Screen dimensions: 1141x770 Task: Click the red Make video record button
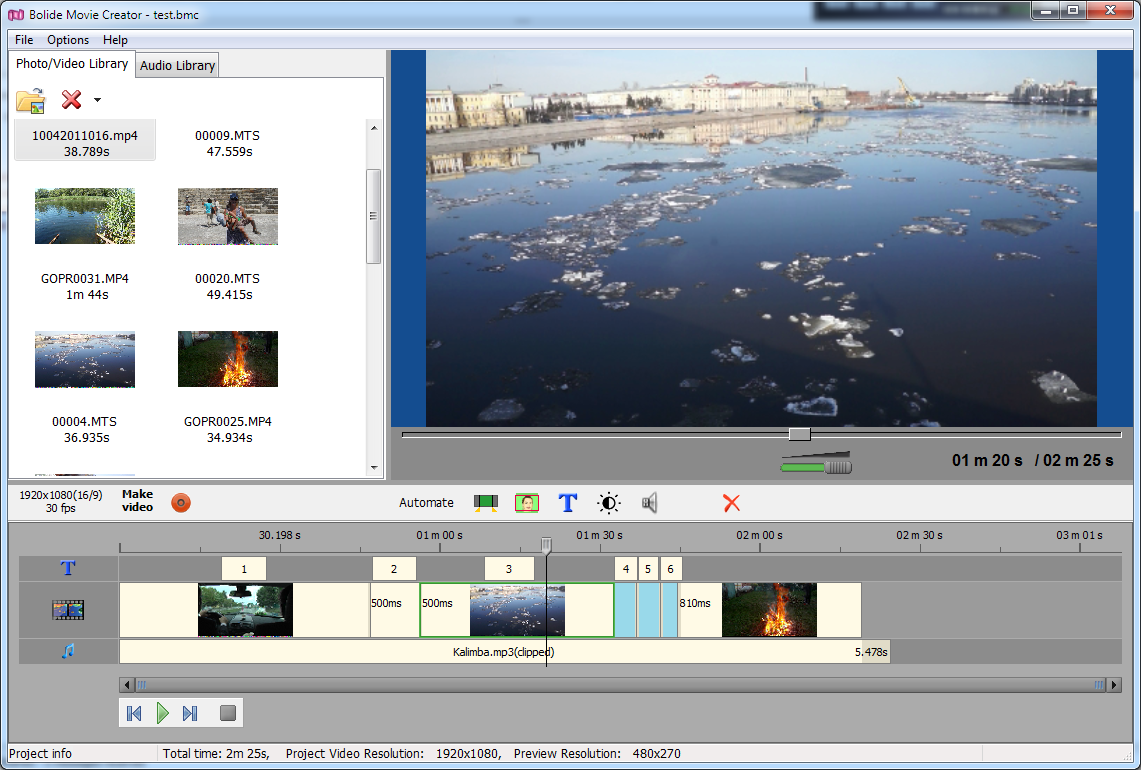(181, 503)
